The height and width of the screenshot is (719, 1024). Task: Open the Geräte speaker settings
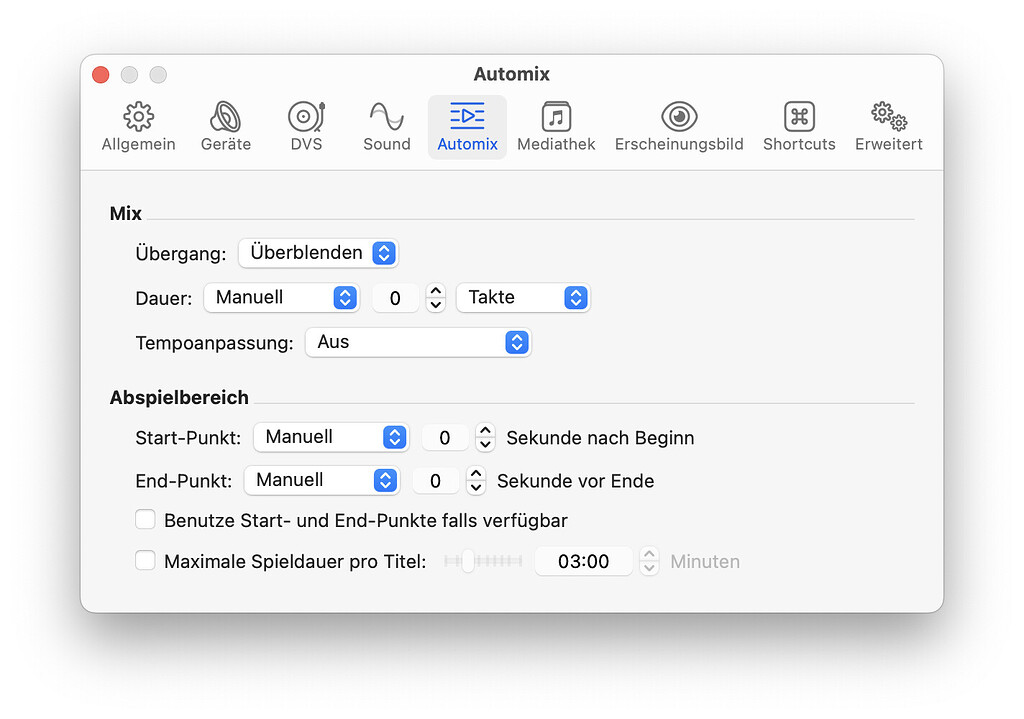(225, 126)
